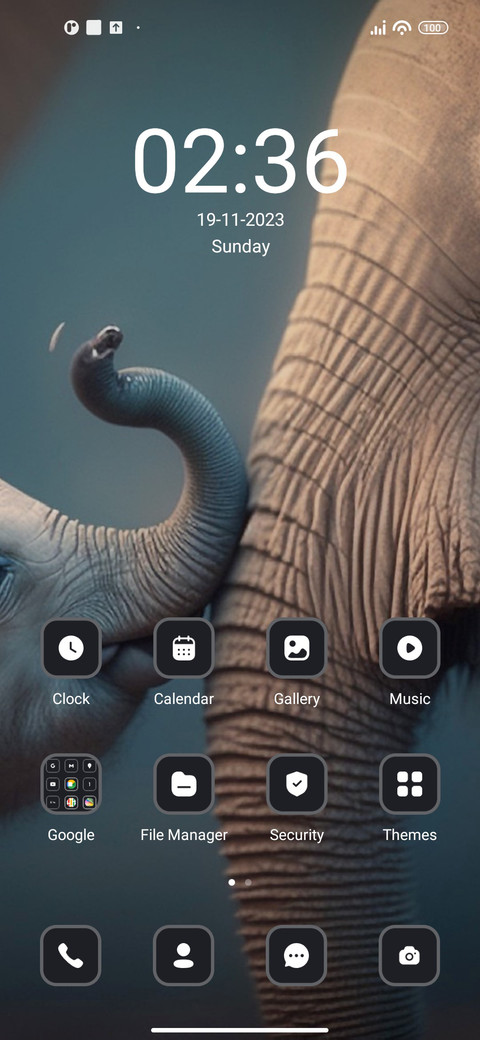The height and width of the screenshot is (1040, 480).
Task: Launch the Gallery app
Action: (x=296, y=648)
